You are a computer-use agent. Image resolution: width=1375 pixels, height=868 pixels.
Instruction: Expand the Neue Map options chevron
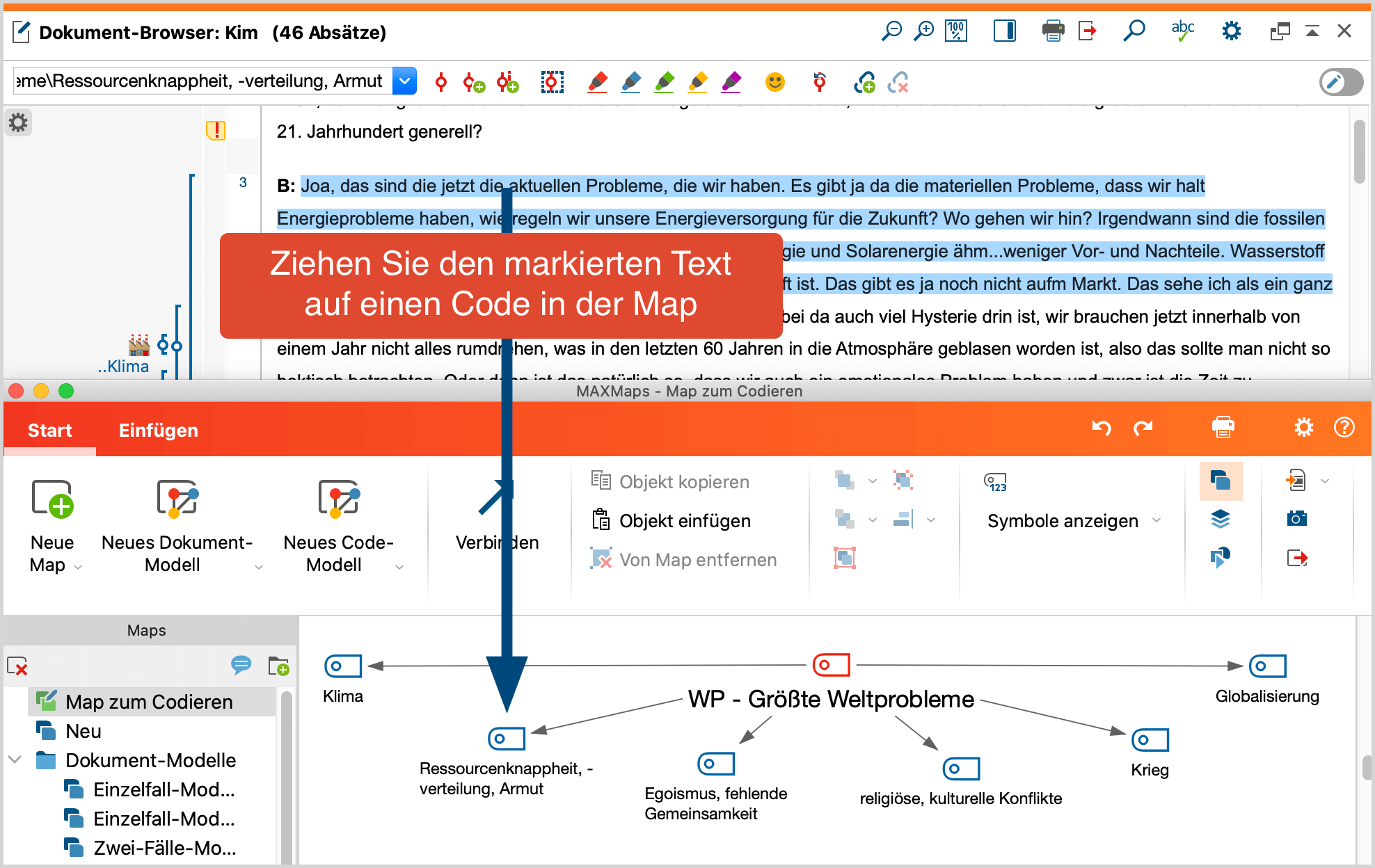click(x=77, y=567)
